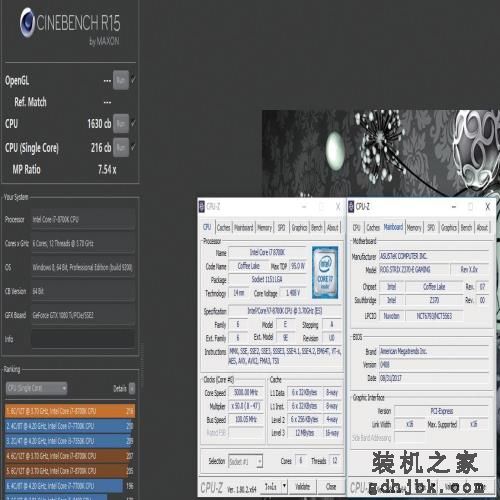The width and height of the screenshot is (500, 500).
Task: Close the left CPU-Z window with X
Action: (x=338, y=207)
